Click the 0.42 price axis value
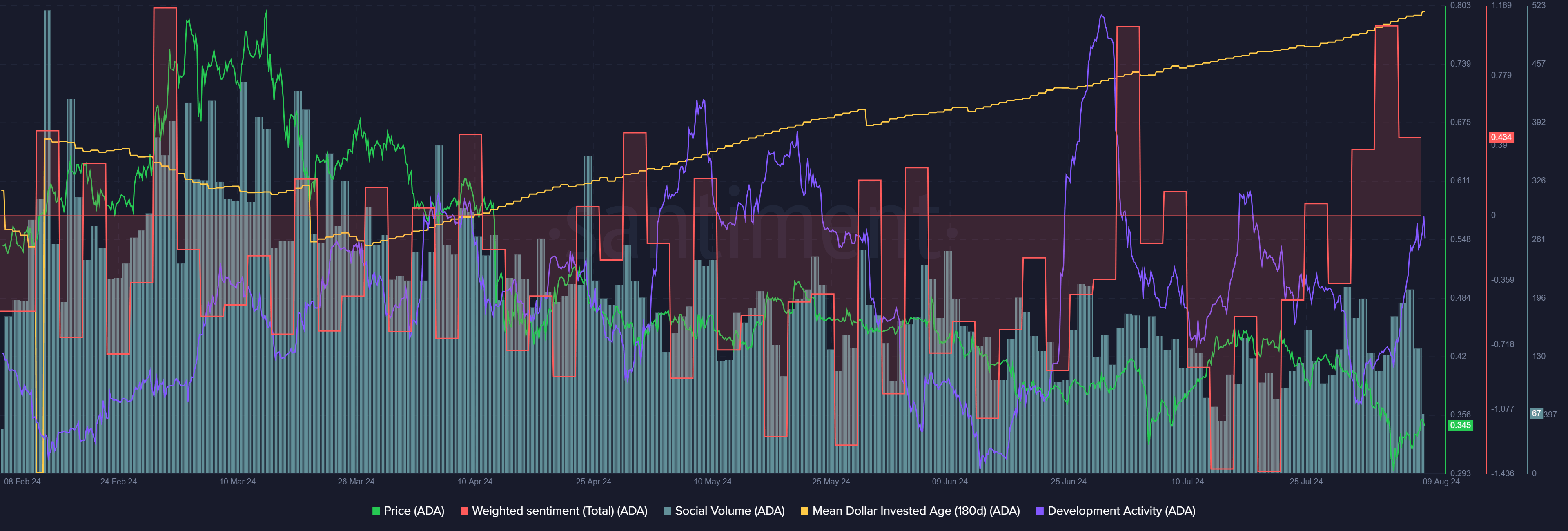 pos(1458,356)
